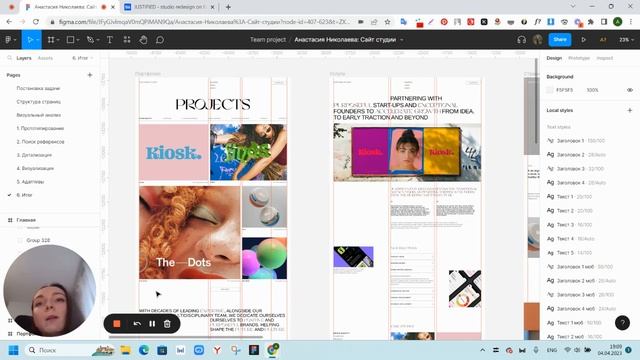Screen dimensions: 640x360
Task: Switch to the Design tab
Action: pos(554,58)
